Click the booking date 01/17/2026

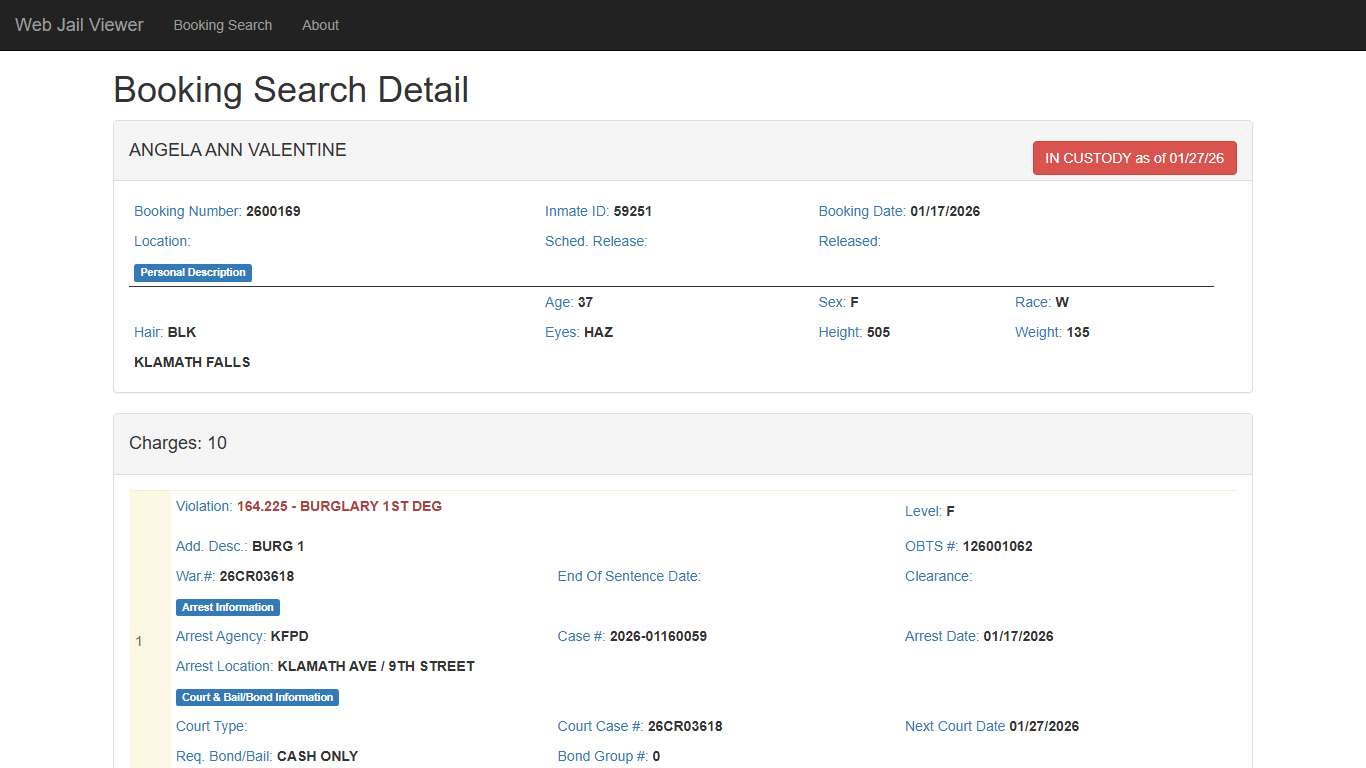[945, 211]
